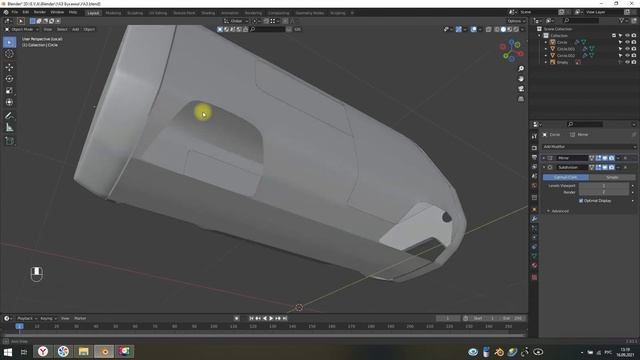Viewport: 640px width, 360px height.
Task: Adjust Render levels value field
Action: click(604, 192)
